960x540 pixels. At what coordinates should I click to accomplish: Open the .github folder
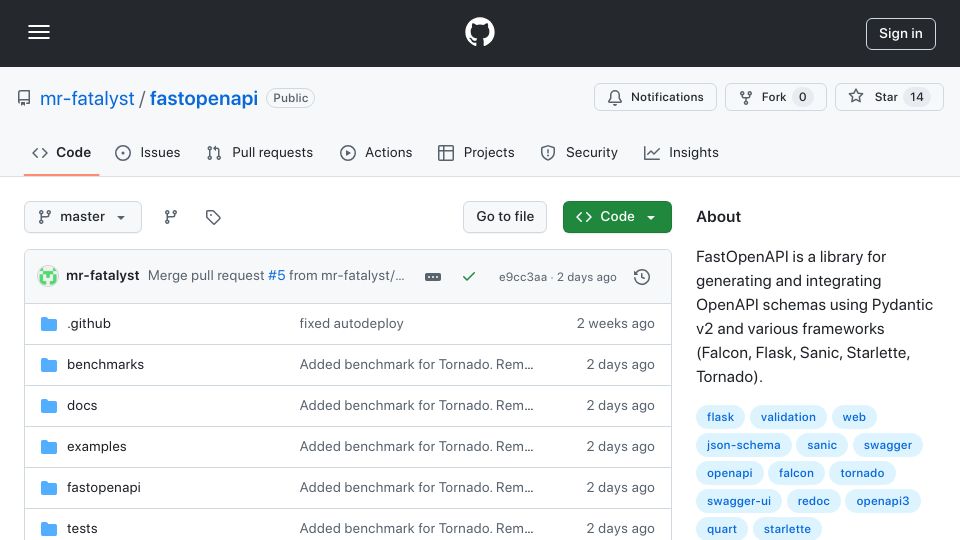pyautogui.click(x=89, y=323)
